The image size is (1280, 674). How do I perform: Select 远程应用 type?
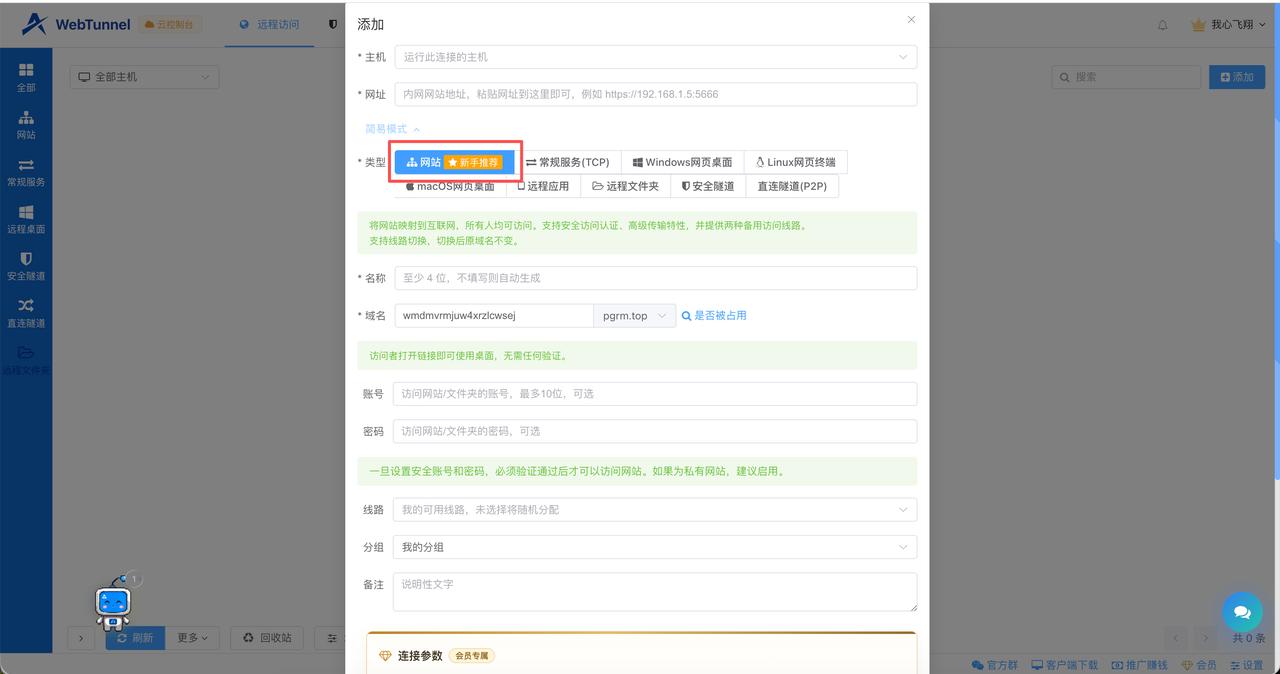543,186
